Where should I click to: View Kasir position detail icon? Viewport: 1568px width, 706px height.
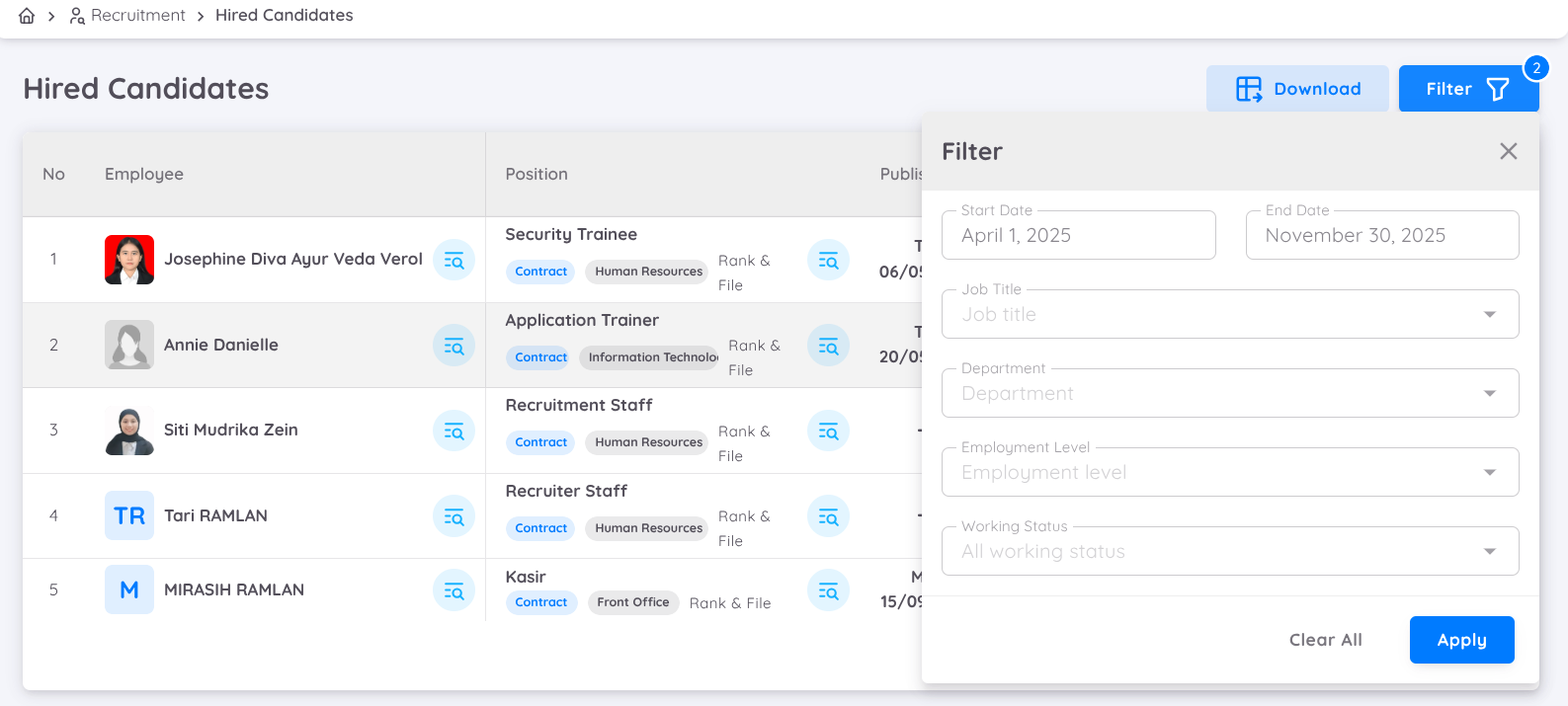coord(828,590)
